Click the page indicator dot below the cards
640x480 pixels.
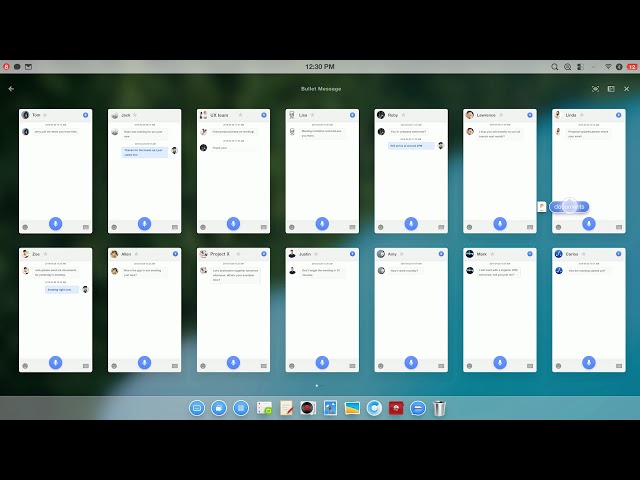pos(317,385)
